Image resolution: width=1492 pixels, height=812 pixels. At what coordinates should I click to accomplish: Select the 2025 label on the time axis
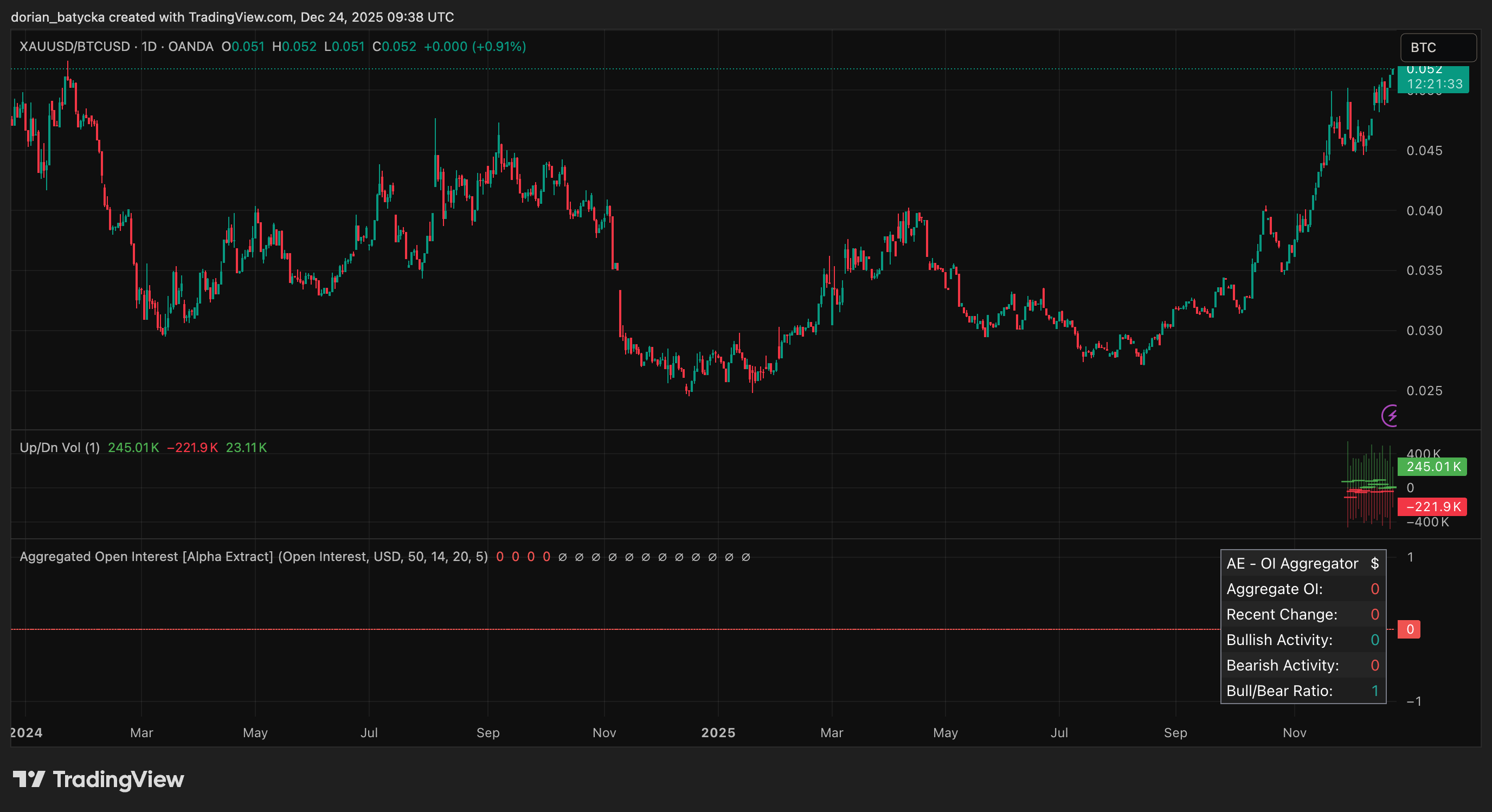point(719,733)
